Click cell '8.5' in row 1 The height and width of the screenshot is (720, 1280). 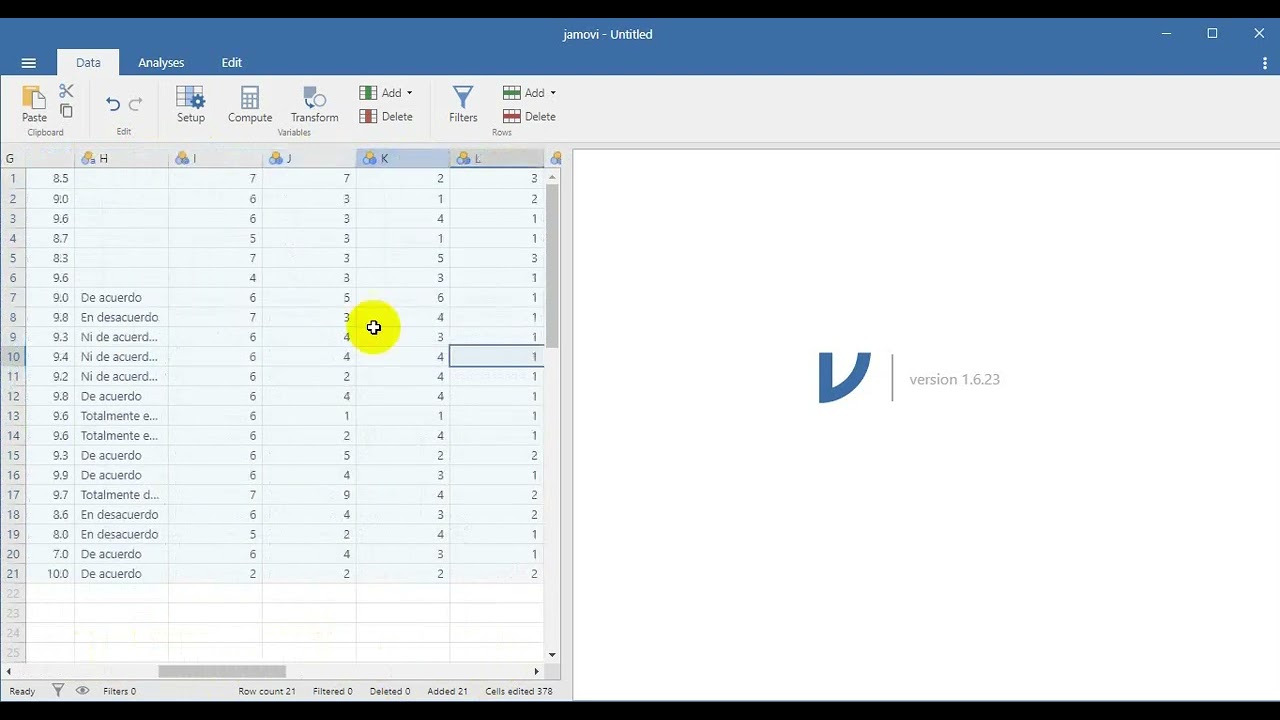tap(50, 178)
